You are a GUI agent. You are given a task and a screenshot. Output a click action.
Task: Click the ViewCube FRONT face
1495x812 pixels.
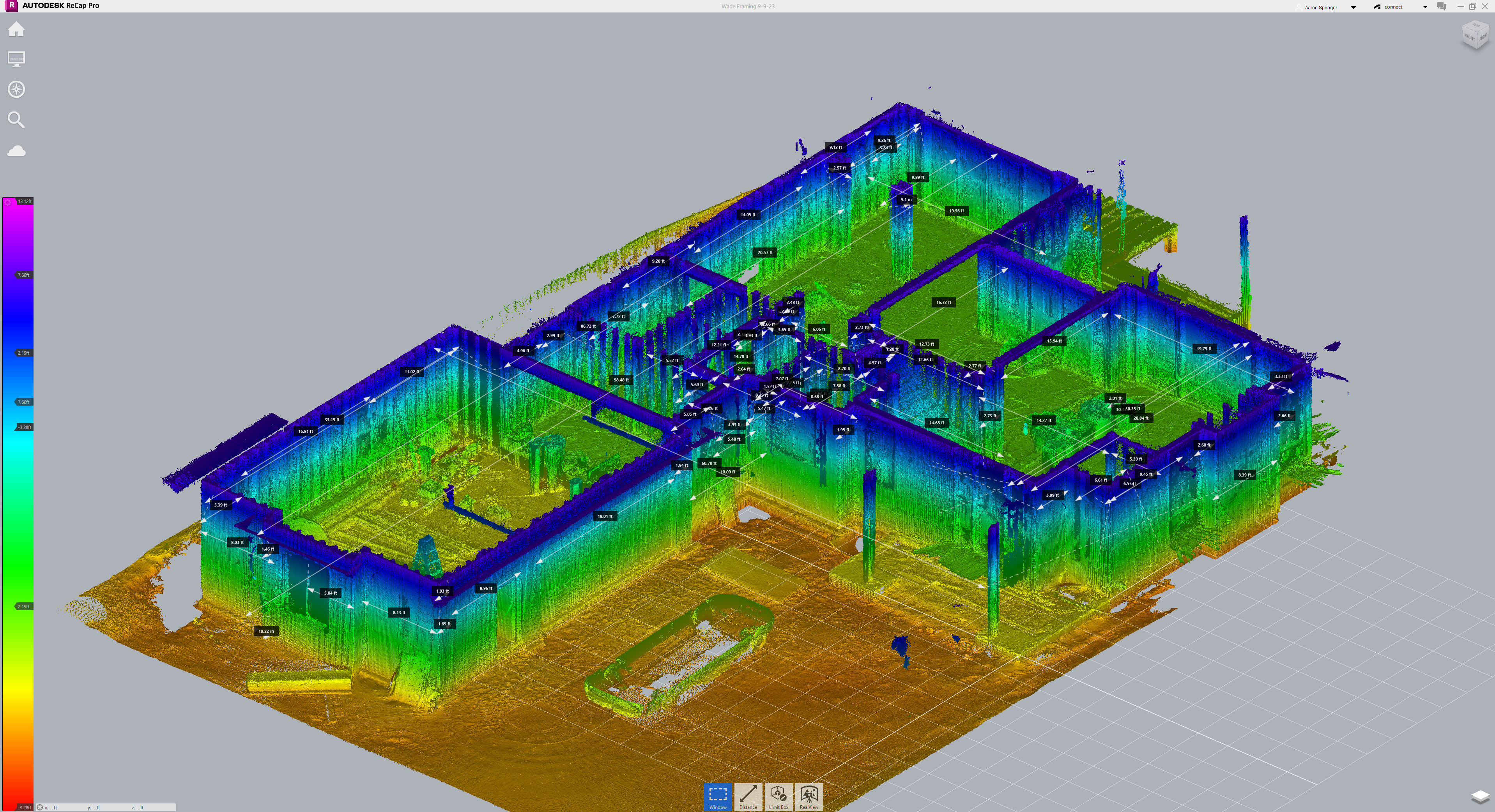click(1469, 38)
